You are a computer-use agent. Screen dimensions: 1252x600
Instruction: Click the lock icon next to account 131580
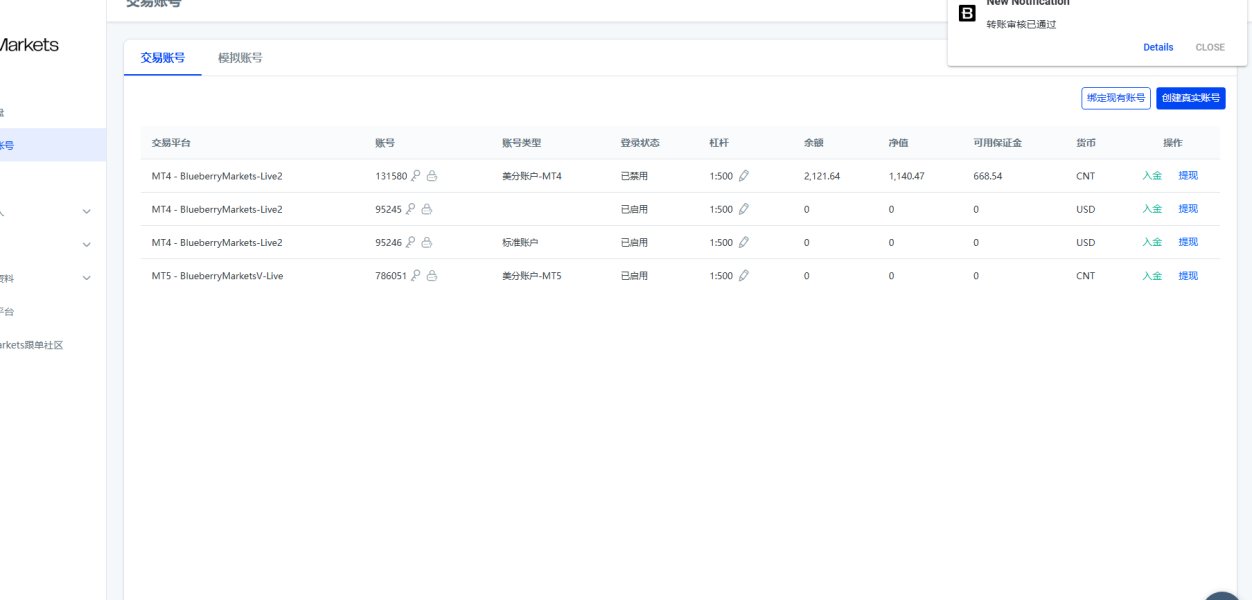coord(432,176)
